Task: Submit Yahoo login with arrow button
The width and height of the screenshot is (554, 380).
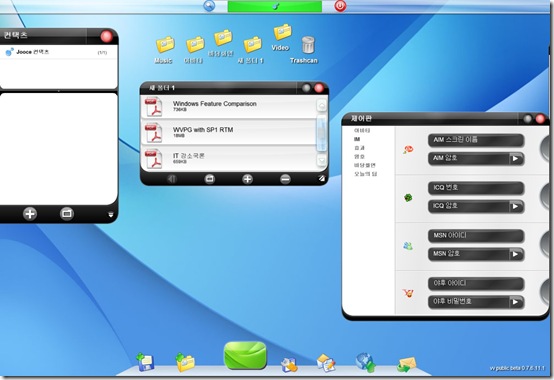Action: [x=516, y=302]
